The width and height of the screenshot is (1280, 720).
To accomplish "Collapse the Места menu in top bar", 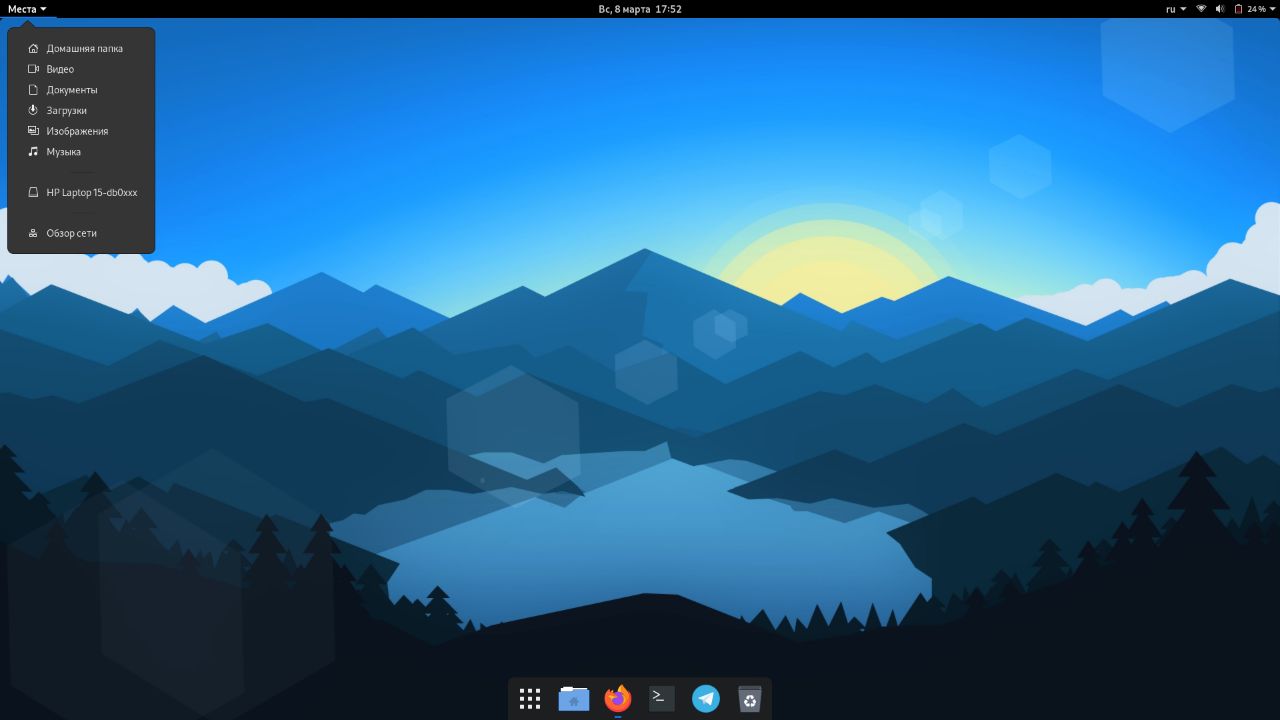I will pos(27,9).
